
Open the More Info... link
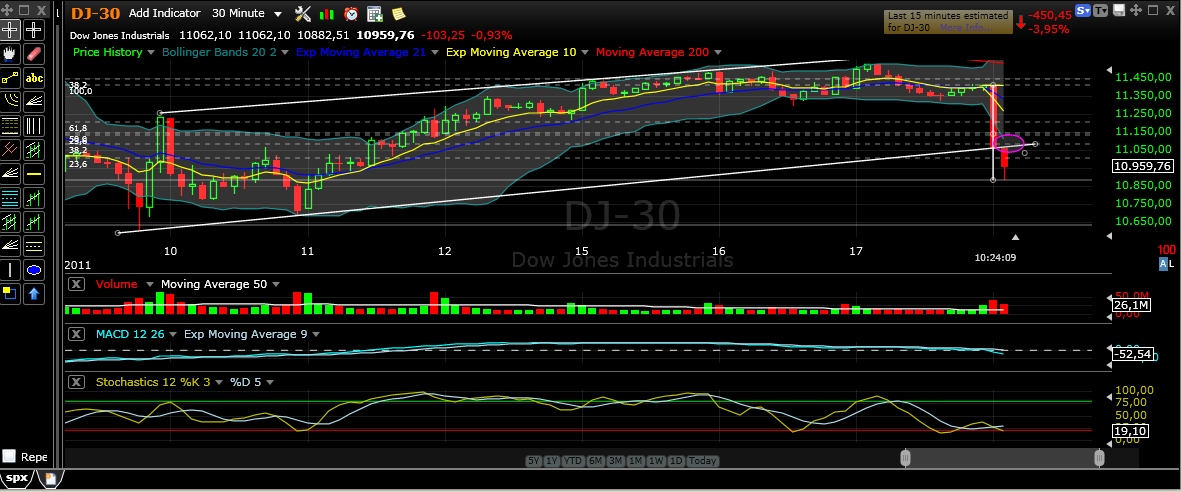(x=965, y=27)
